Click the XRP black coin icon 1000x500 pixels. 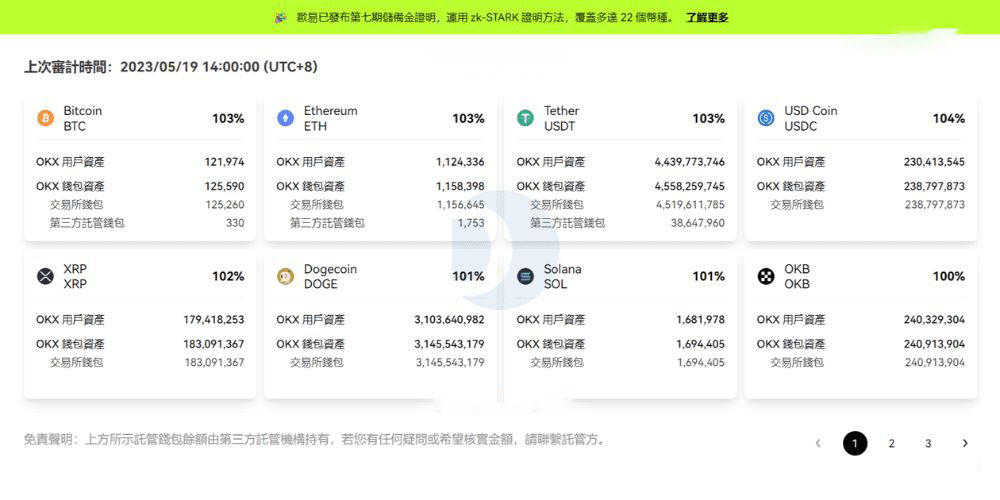click(45, 277)
